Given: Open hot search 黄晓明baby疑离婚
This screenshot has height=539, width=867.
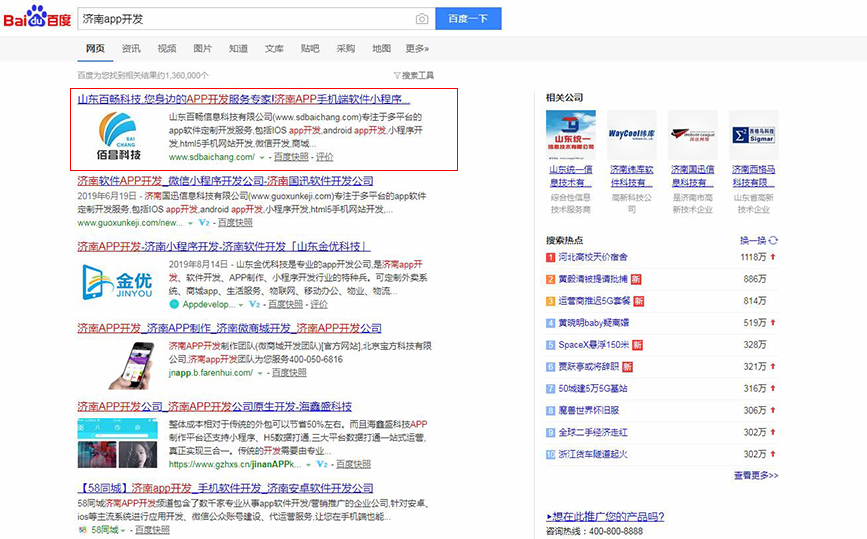Looking at the screenshot, I should (593, 322).
